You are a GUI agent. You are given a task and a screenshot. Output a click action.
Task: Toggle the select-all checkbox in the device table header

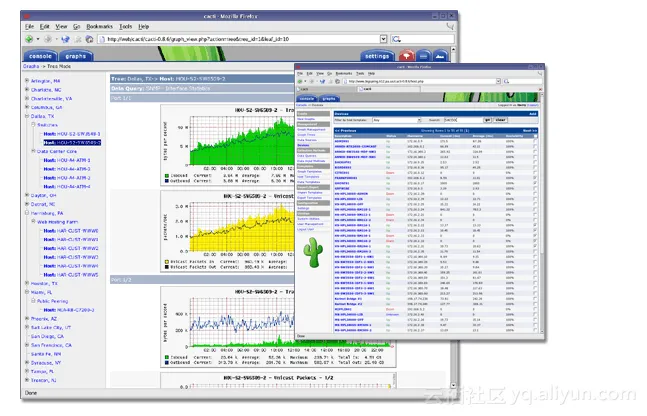click(535, 136)
